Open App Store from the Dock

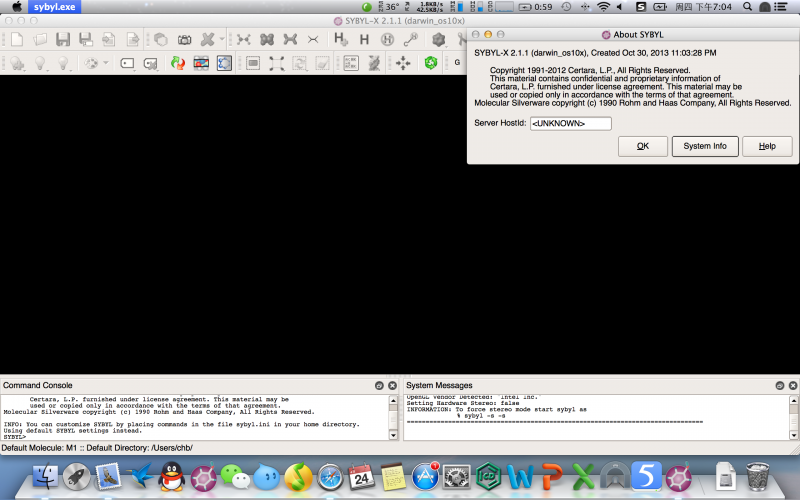pos(425,477)
